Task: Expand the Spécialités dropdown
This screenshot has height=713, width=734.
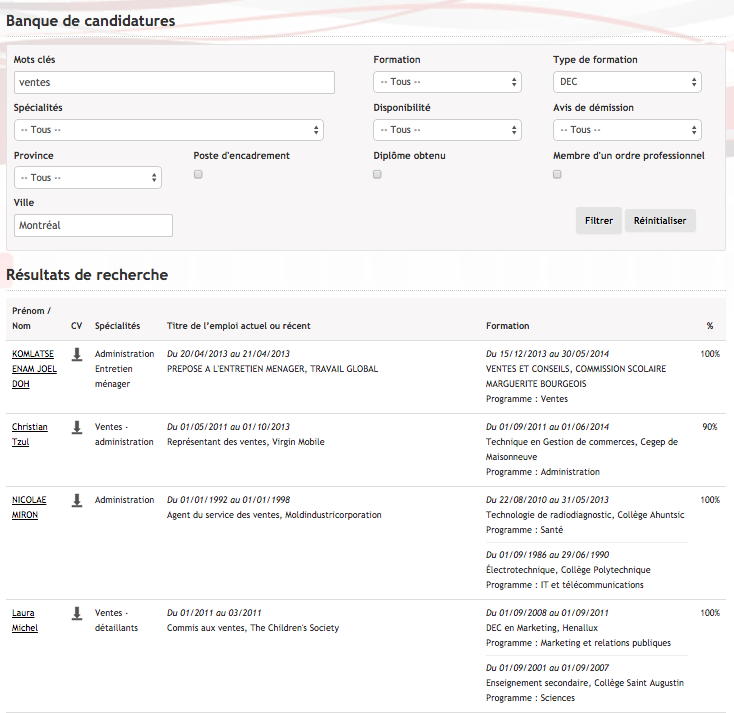Action: click(169, 130)
